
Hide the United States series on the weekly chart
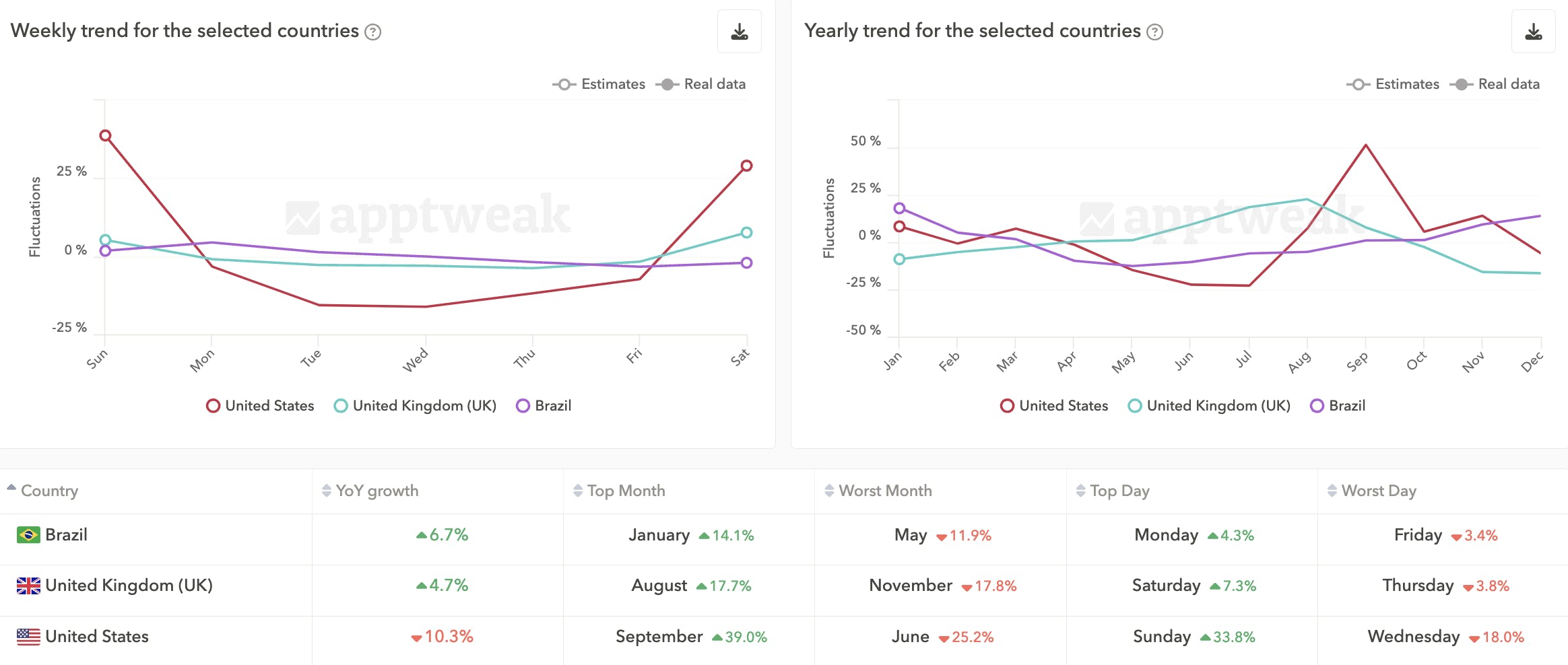click(259, 405)
